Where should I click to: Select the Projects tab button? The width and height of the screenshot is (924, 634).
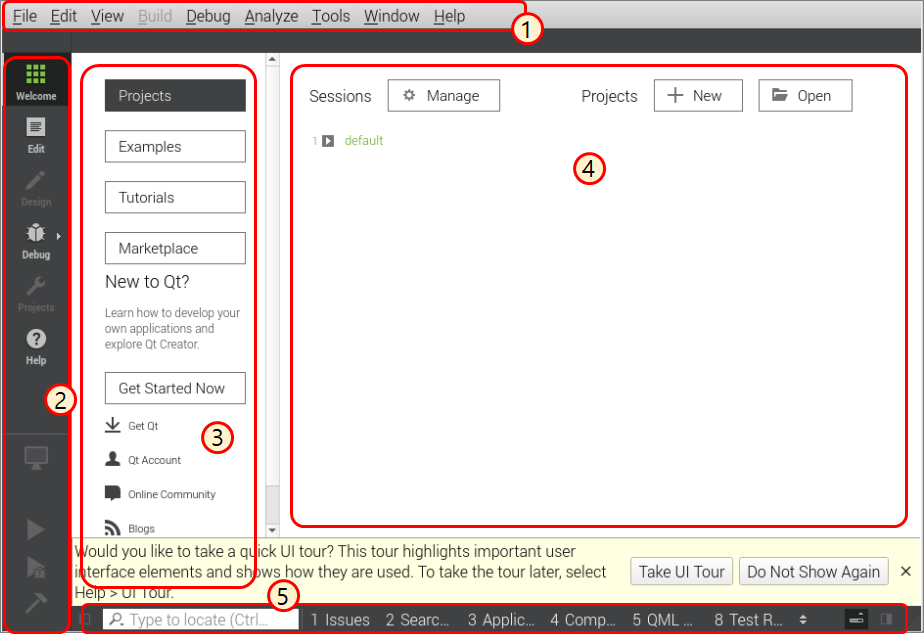(x=175, y=95)
